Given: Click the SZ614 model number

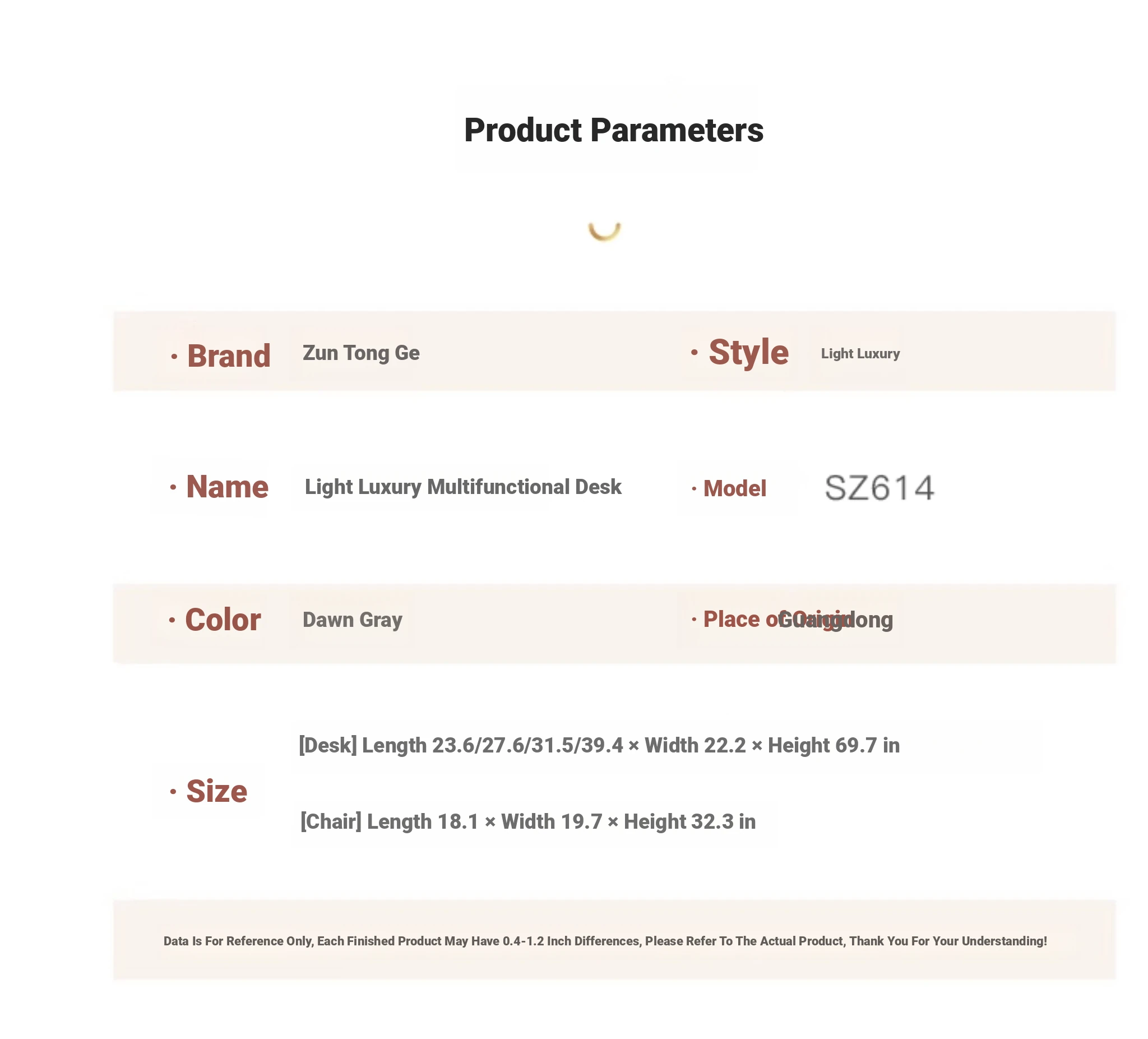Looking at the screenshot, I should [x=879, y=488].
